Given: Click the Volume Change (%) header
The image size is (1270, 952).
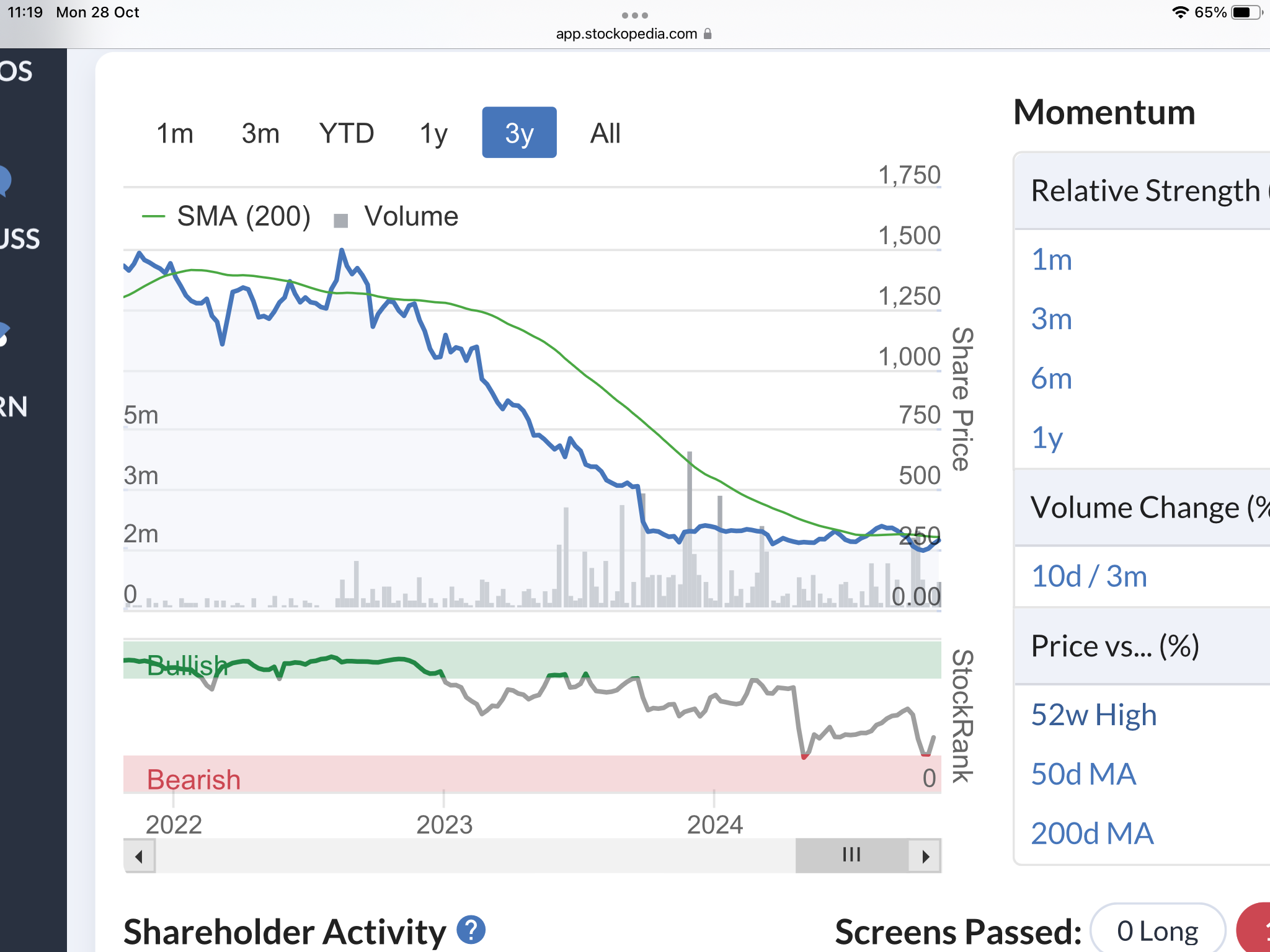Looking at the screenshot, I should pyautogui.click(x=1142, y=508).
